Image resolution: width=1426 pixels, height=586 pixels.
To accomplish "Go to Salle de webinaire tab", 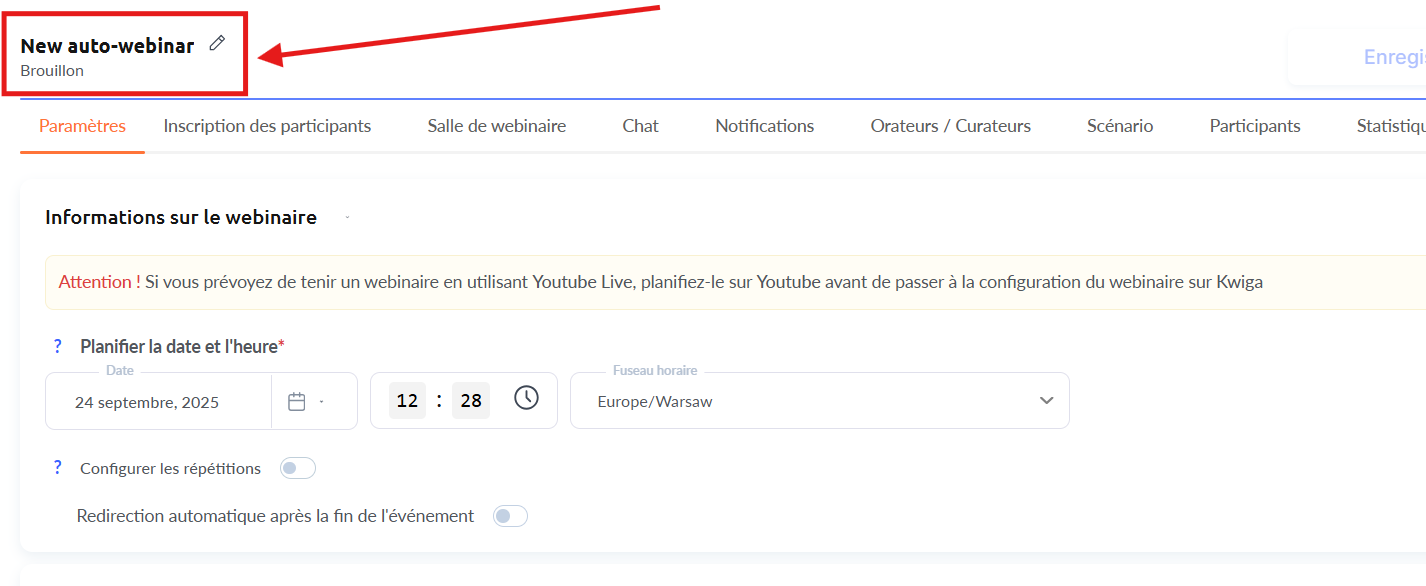I will pos(496,126).
